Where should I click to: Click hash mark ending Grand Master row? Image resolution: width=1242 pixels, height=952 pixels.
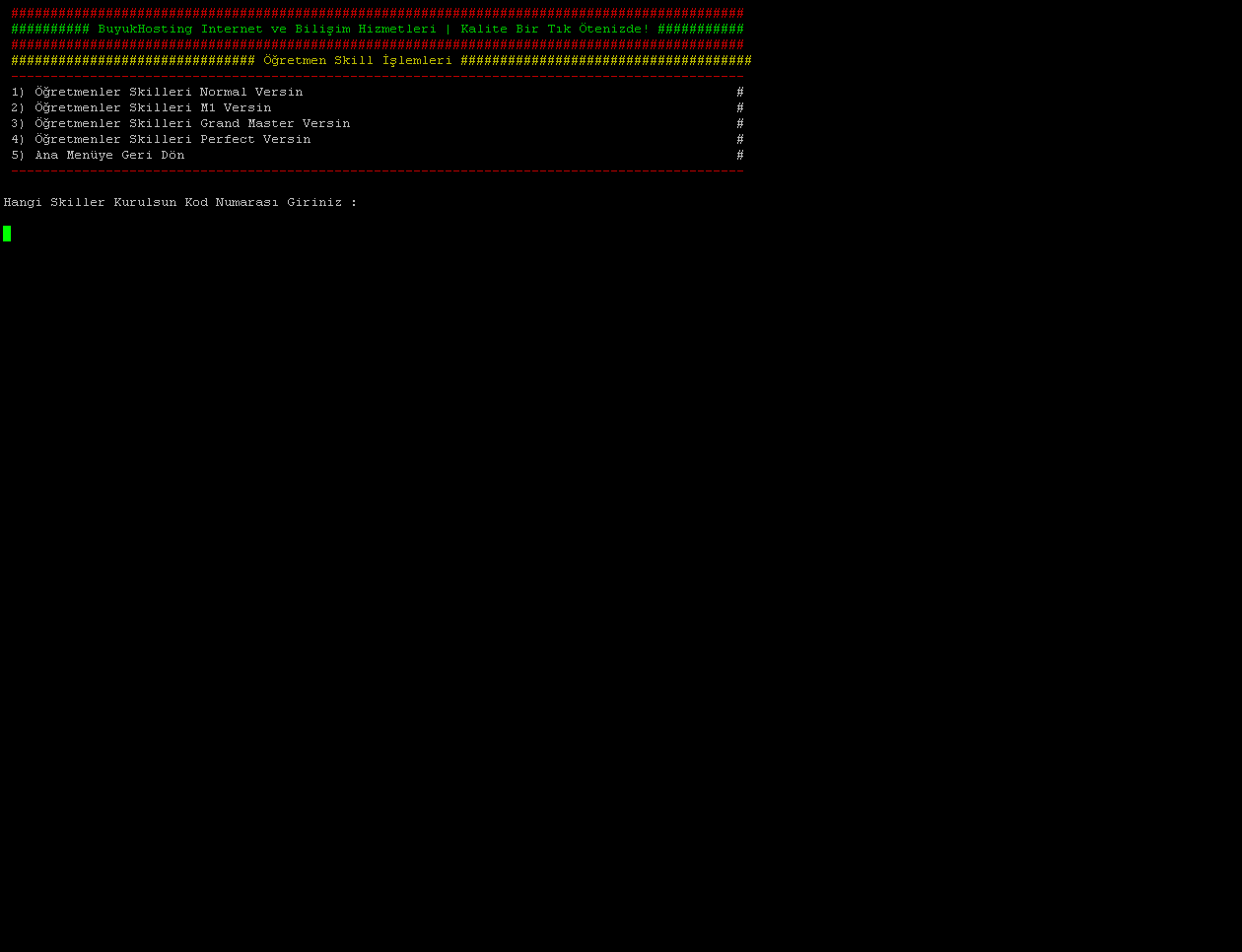[x=740, y=124]
